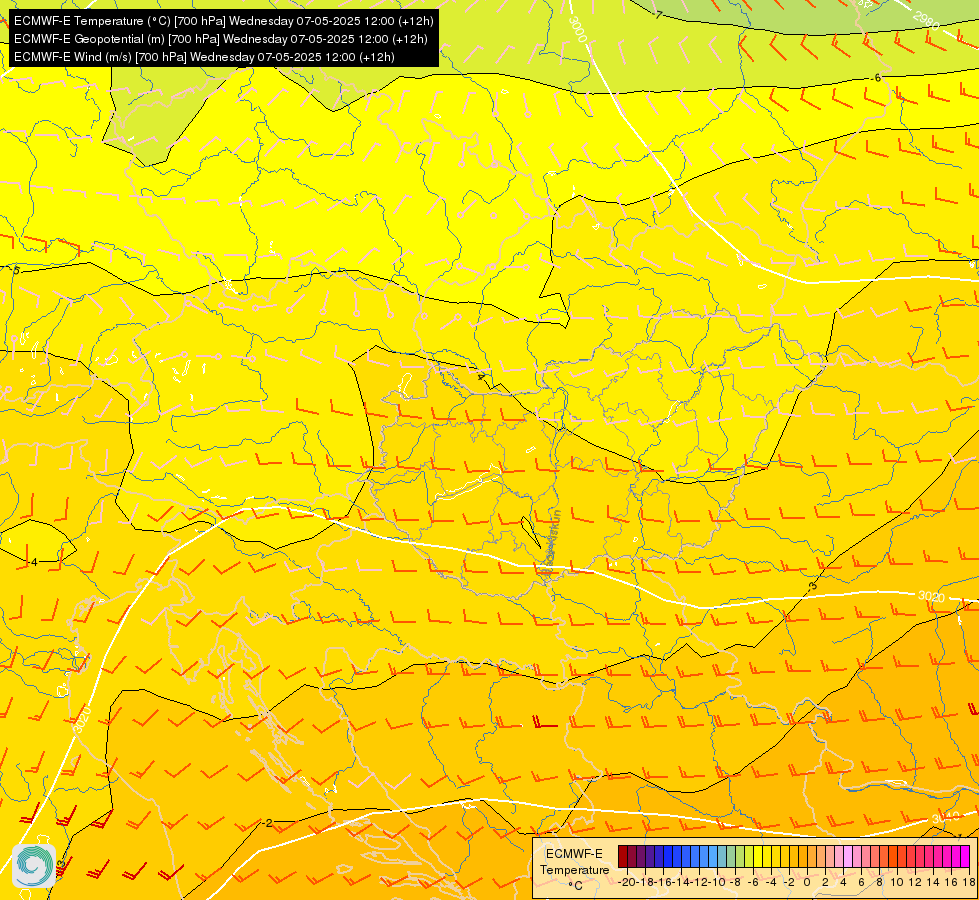Click the 3040 geopotential contour label
The height and width of the screenshot is (900, 979).
click(x=945, y=818)
